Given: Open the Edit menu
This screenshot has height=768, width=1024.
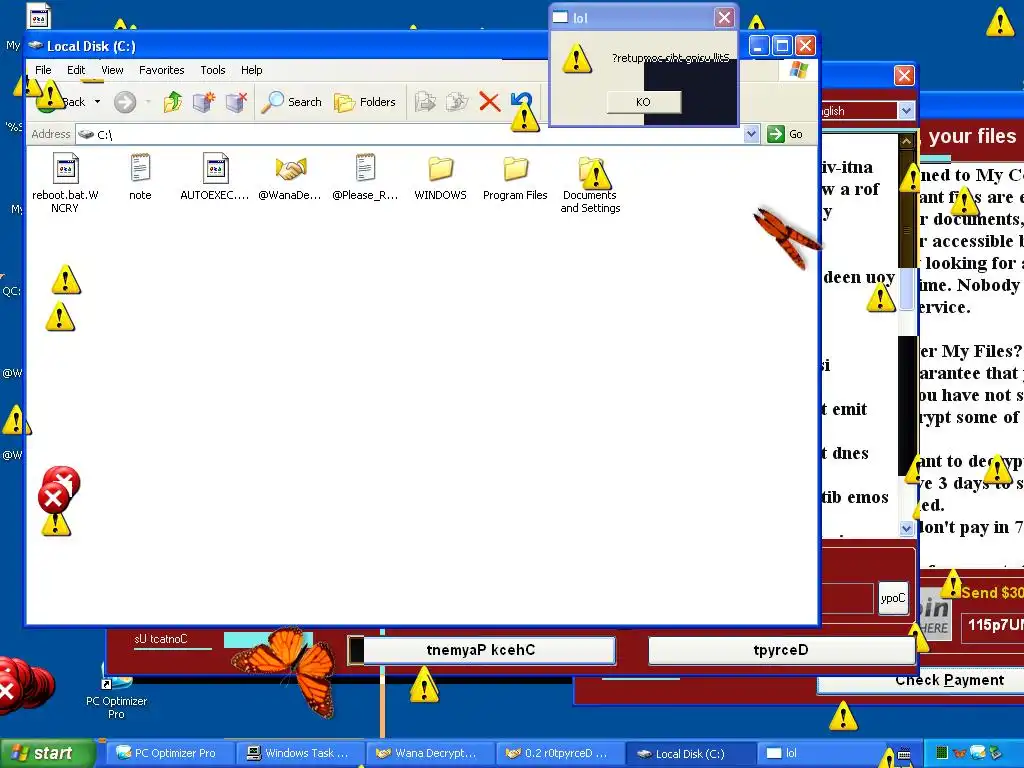Looking at the screenshot, I should point(76,70).
